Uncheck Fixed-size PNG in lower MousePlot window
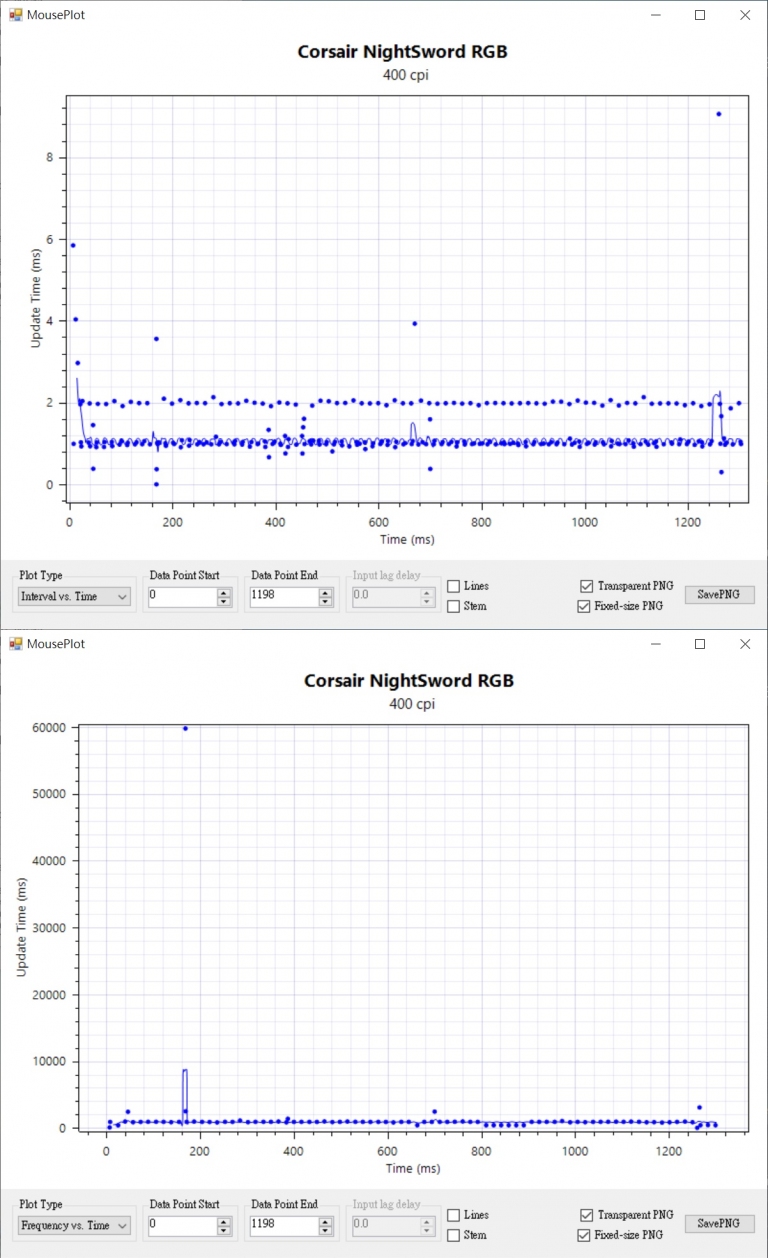The image size is (768, 1258). coord(585,1235)
